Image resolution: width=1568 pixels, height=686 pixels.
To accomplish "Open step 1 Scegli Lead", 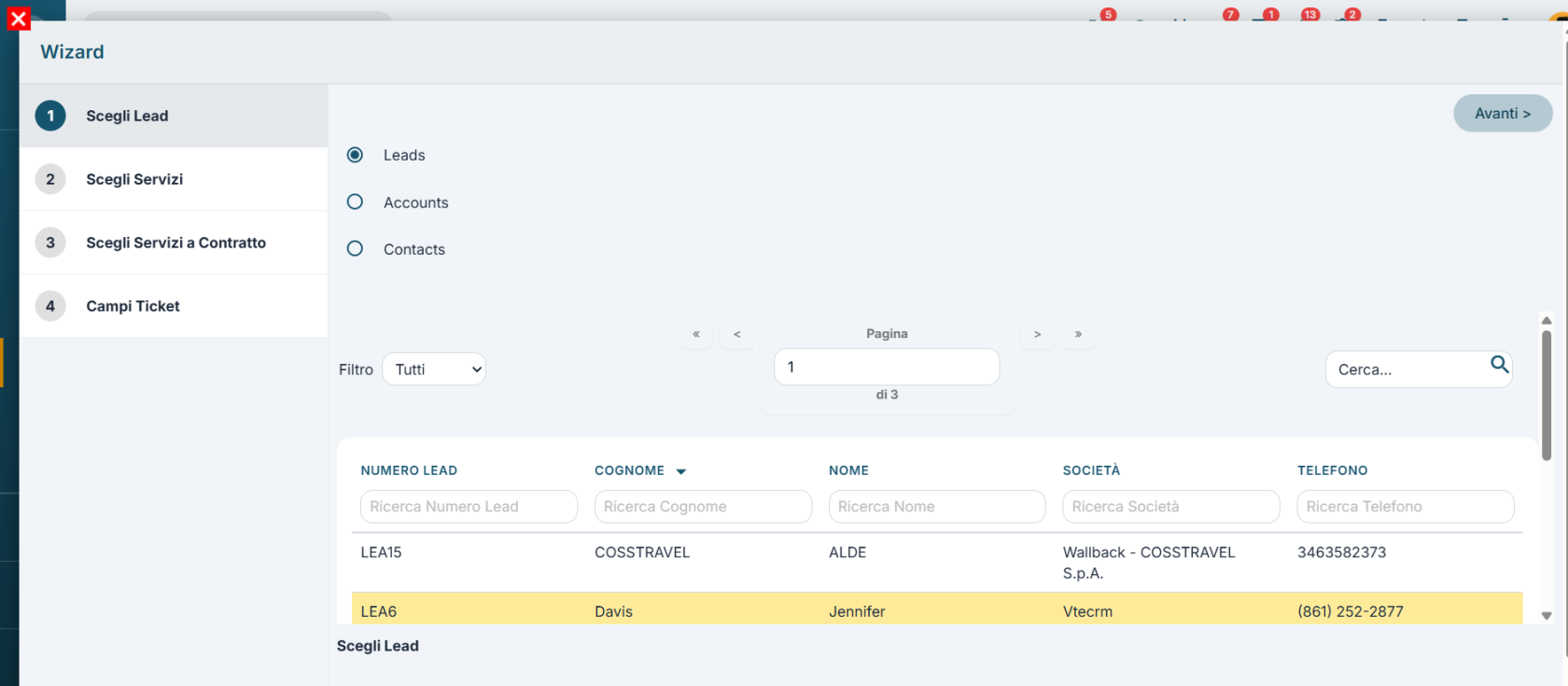I will pos(174,116).
